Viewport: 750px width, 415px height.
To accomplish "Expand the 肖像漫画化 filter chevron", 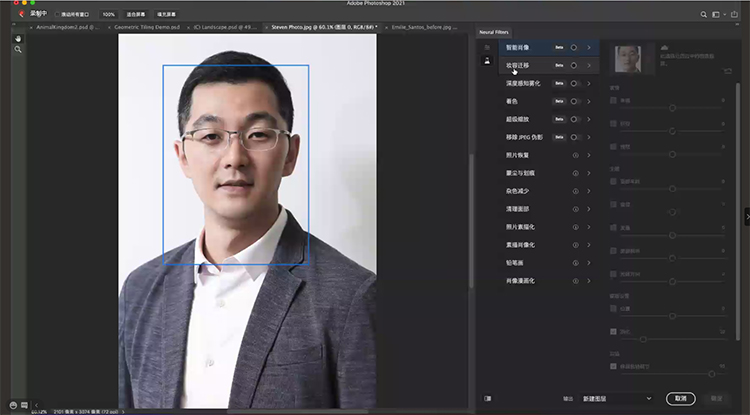I will (x=589, y=281).
